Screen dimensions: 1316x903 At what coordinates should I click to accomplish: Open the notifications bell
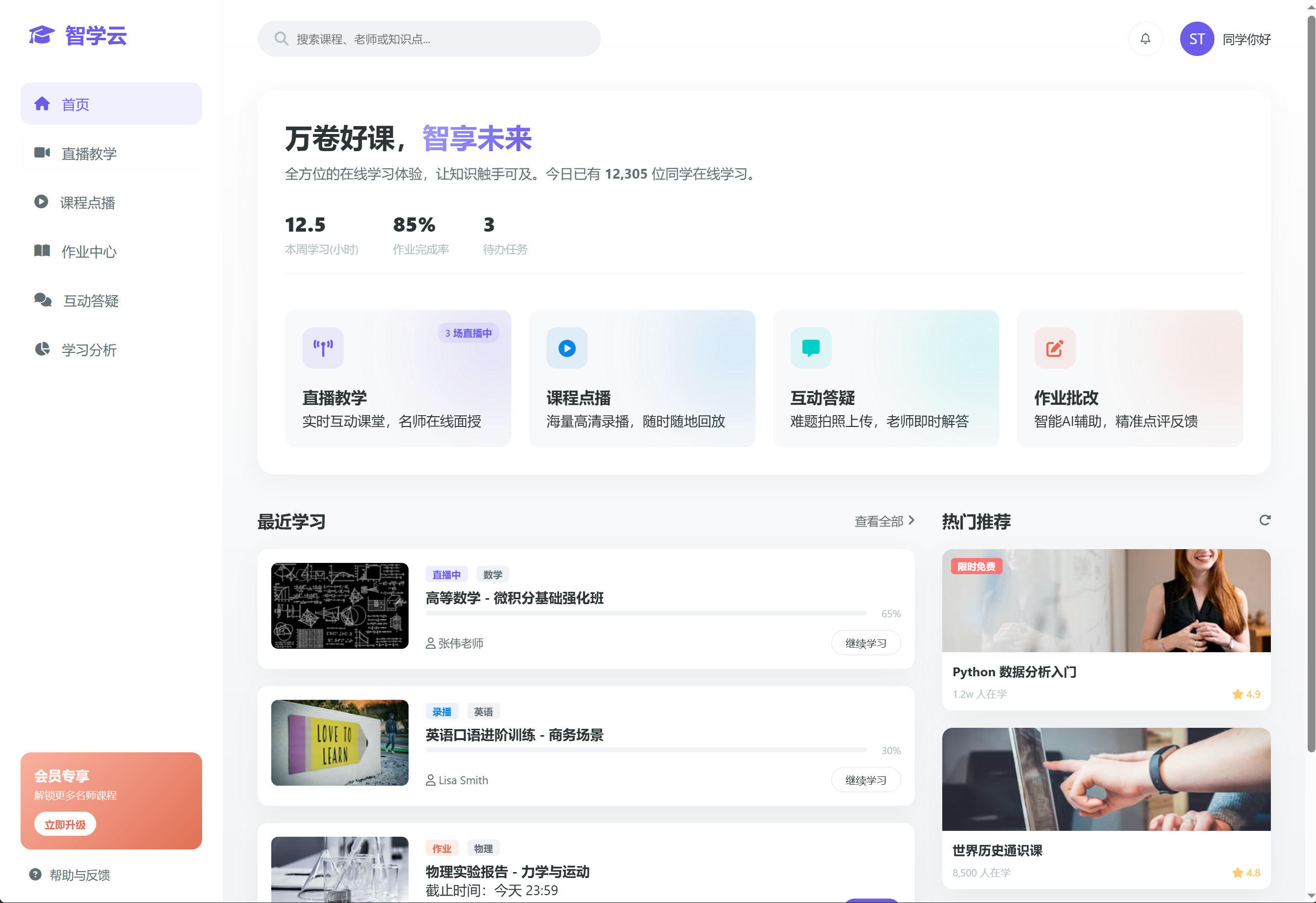[x=1145, y=38]
